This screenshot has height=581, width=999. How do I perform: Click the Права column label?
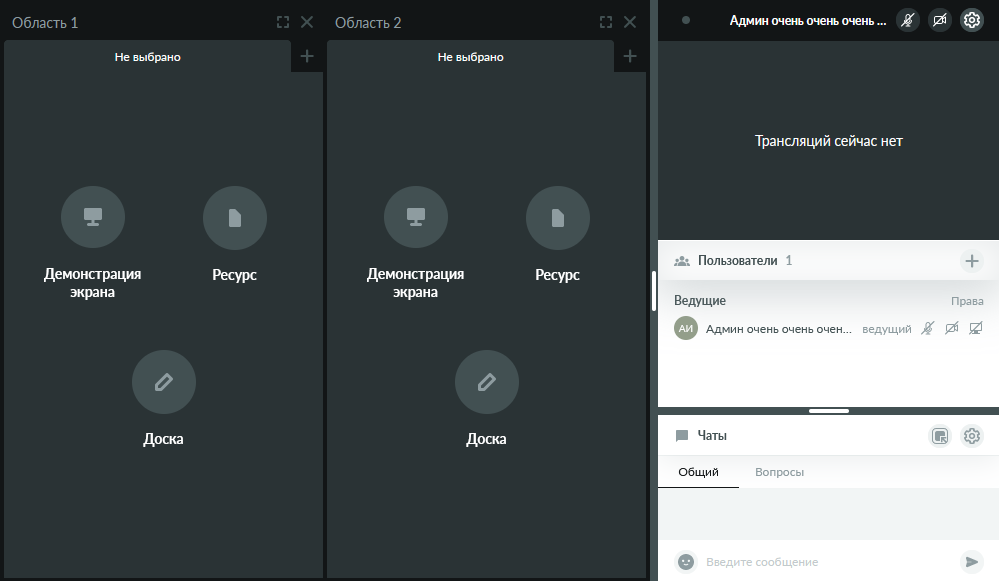pos(967,301)
